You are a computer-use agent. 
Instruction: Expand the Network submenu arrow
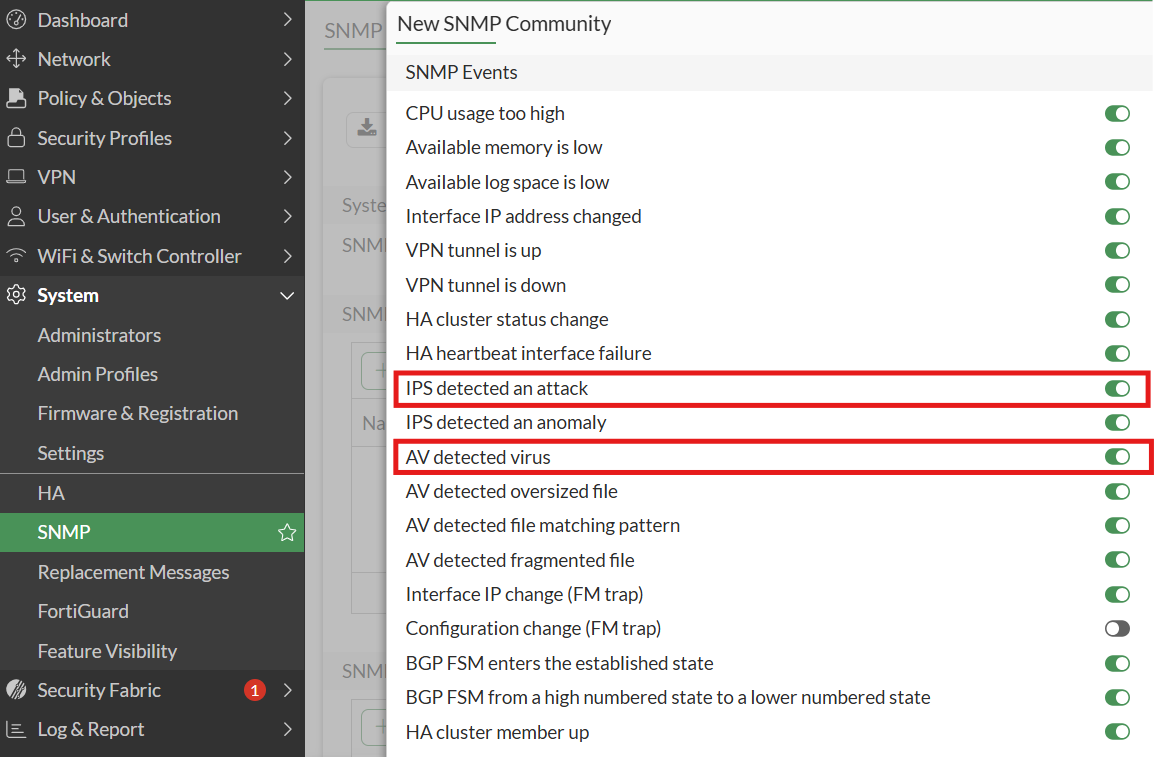[x=287, y=59]
